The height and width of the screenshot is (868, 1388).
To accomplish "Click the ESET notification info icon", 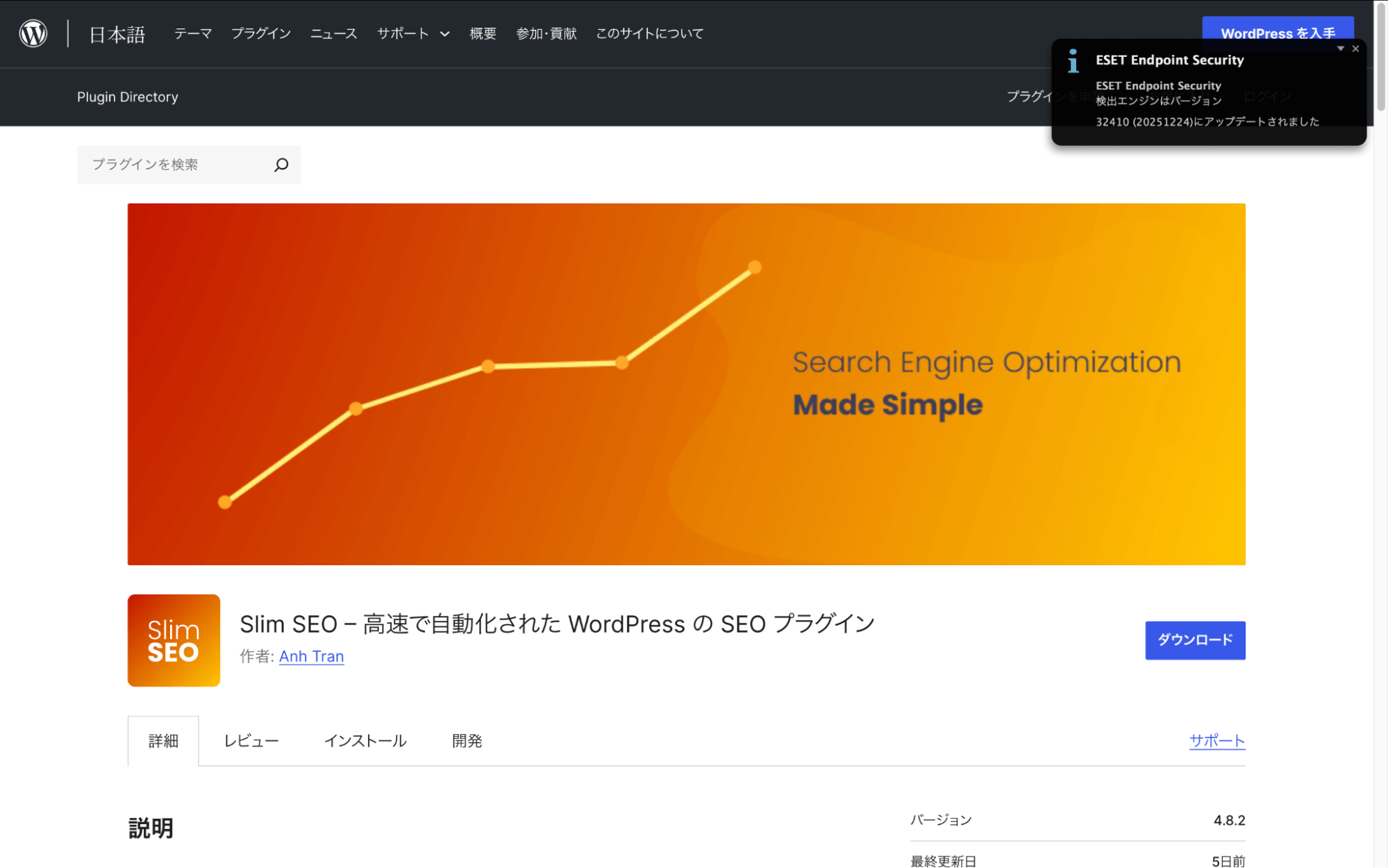I will point(1073,61).
